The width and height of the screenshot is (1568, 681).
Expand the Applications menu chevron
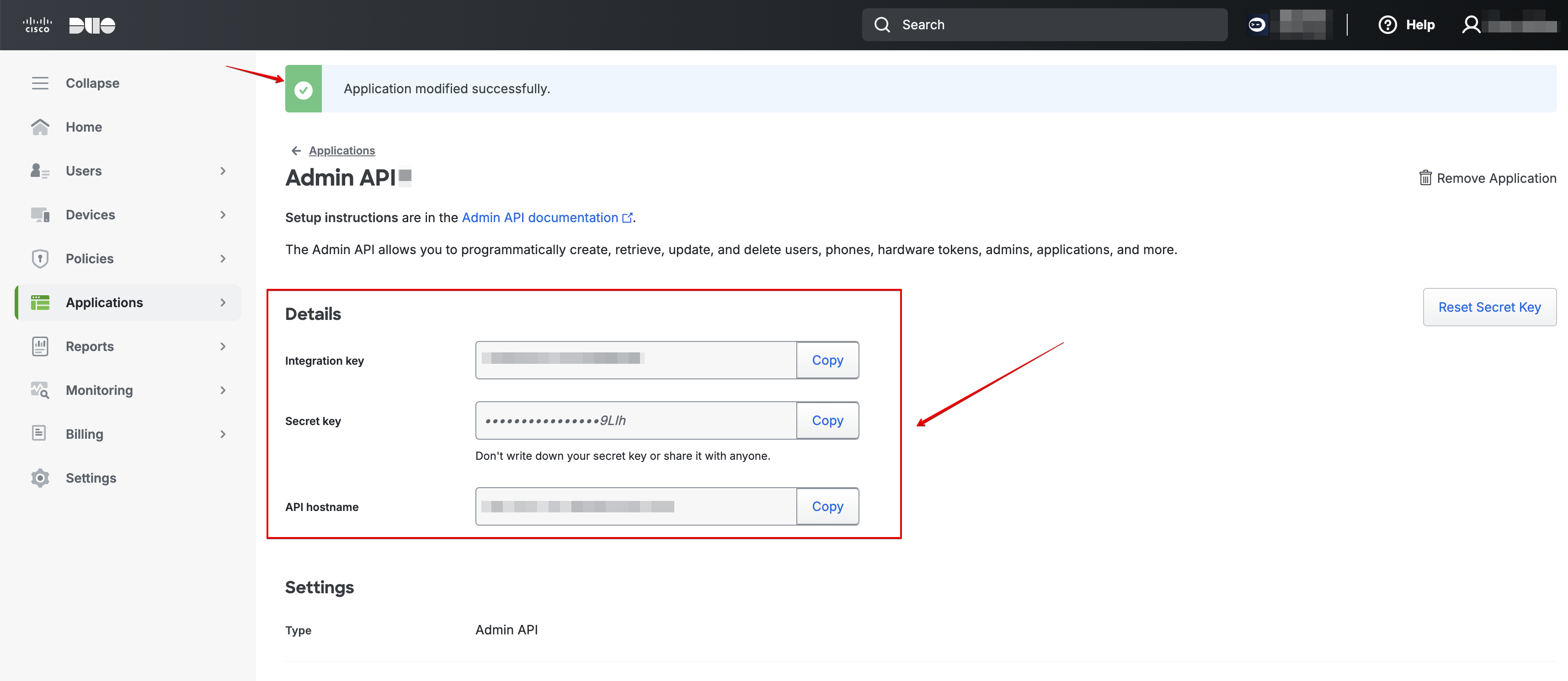223,303
